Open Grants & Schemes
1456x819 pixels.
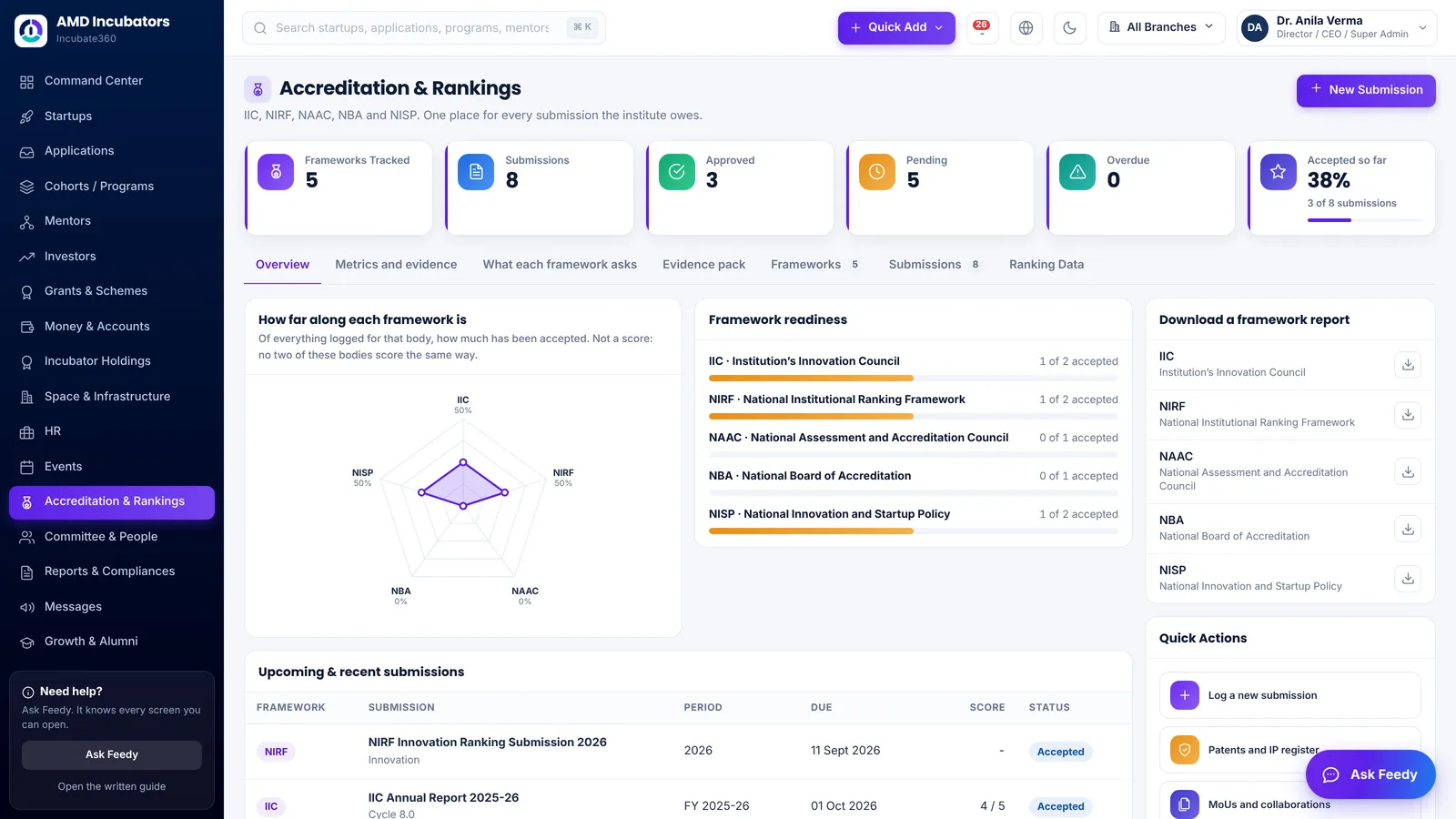click(112, 291)
